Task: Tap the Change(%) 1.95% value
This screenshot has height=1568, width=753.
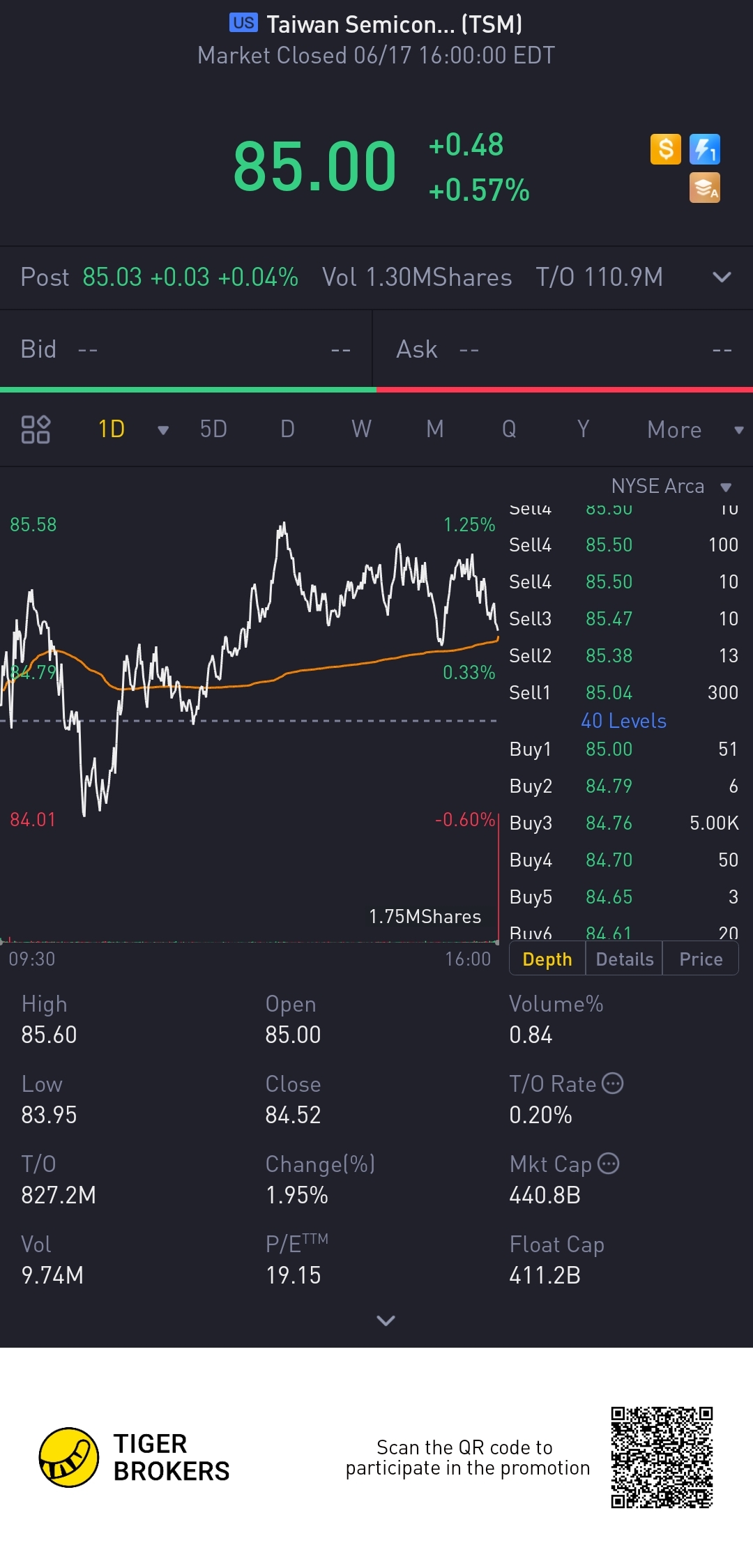Action: pyautogui.click(x=296, y=1195)
